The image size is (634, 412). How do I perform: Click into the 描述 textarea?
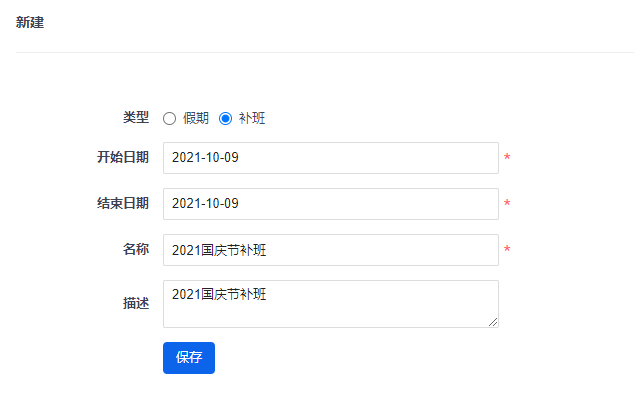[331, 304]
